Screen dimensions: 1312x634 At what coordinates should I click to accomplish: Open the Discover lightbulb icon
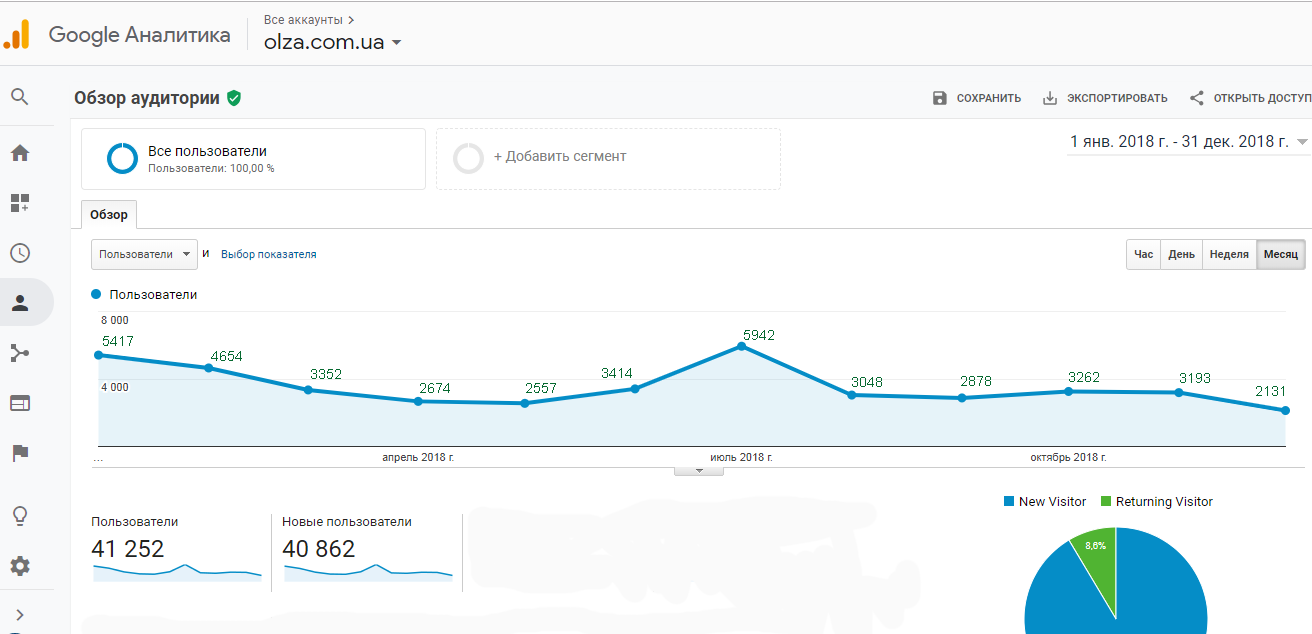[x=20, y=516]
